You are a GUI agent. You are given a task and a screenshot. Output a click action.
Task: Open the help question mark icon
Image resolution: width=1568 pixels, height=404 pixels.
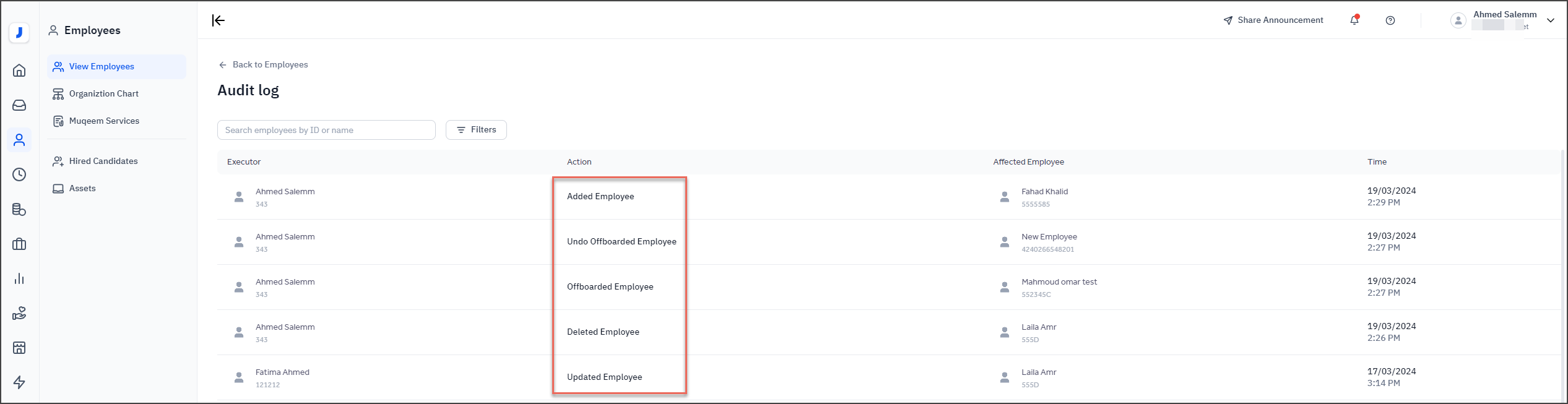(1390, 20)
